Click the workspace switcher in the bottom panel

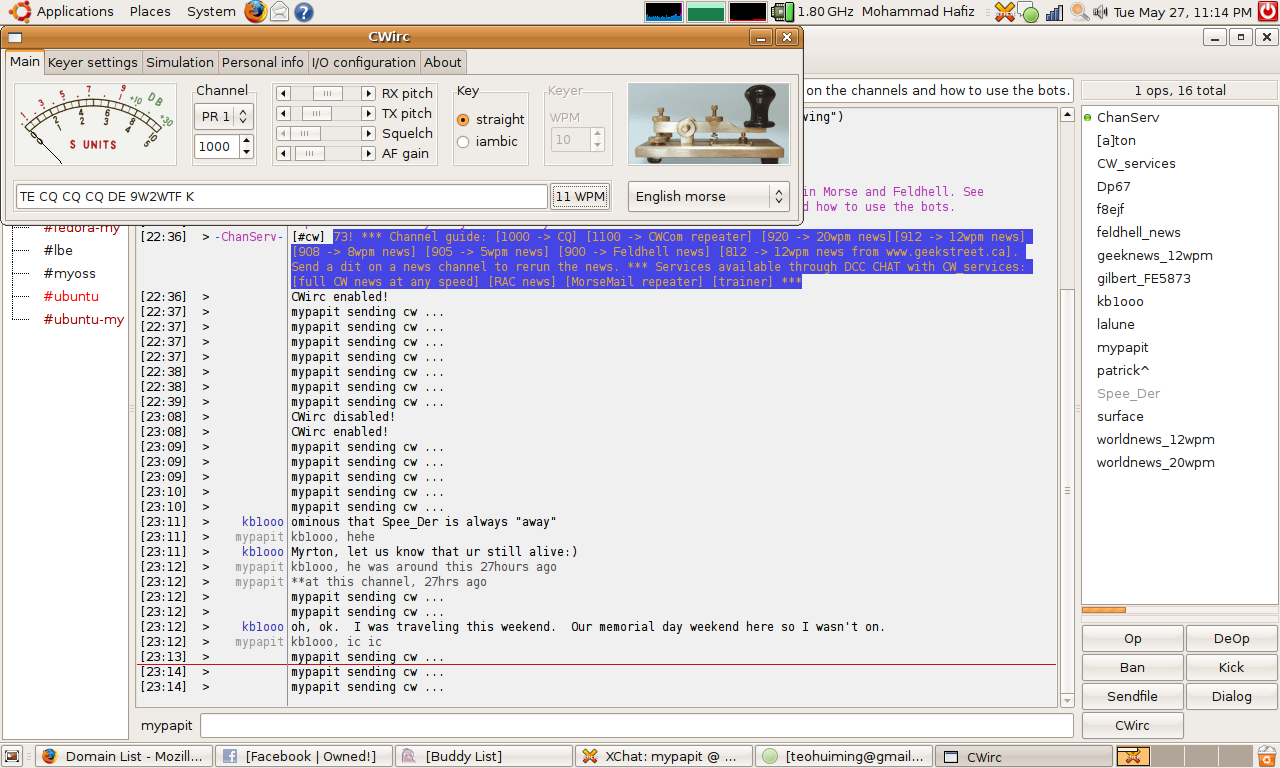[x=1184, y=757]
